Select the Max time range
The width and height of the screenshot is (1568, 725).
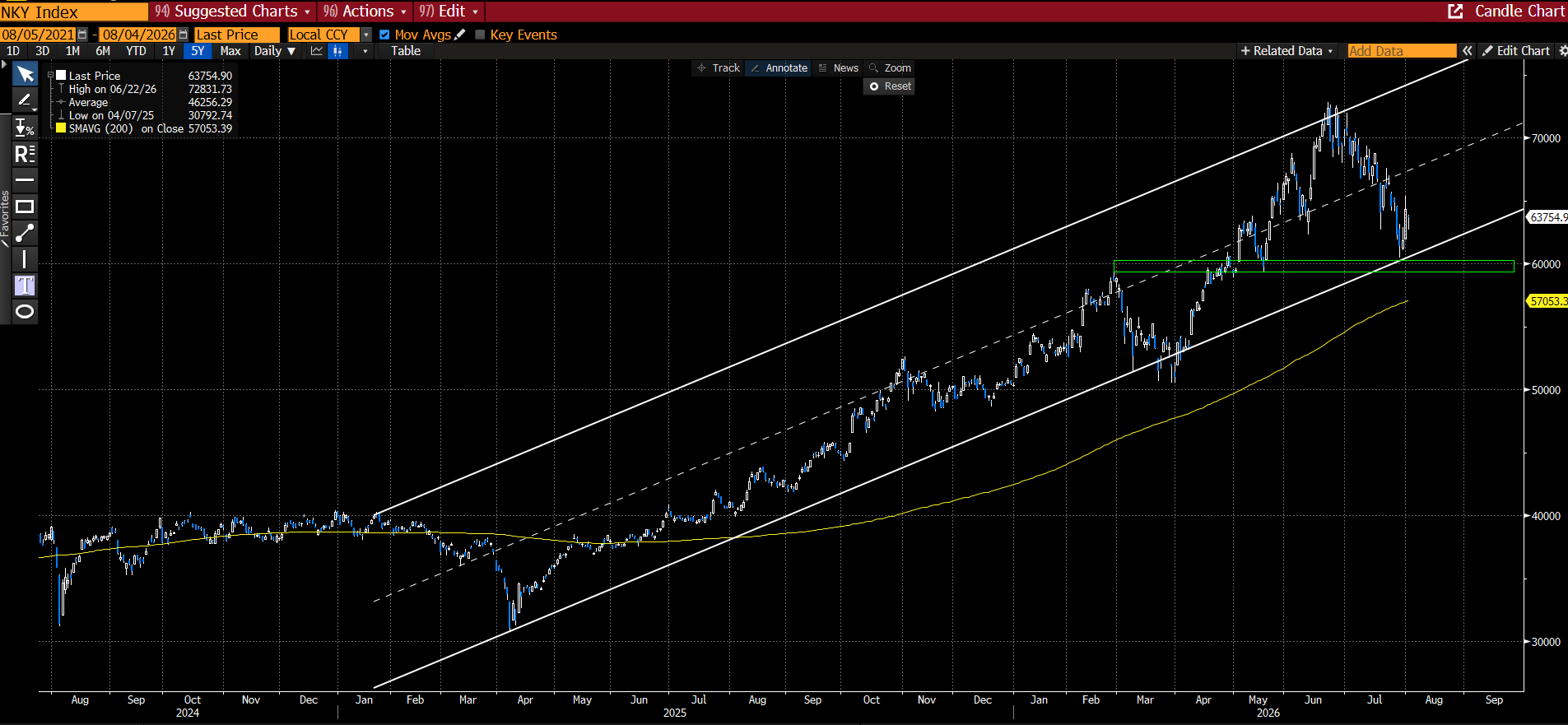tap(230, 51)
